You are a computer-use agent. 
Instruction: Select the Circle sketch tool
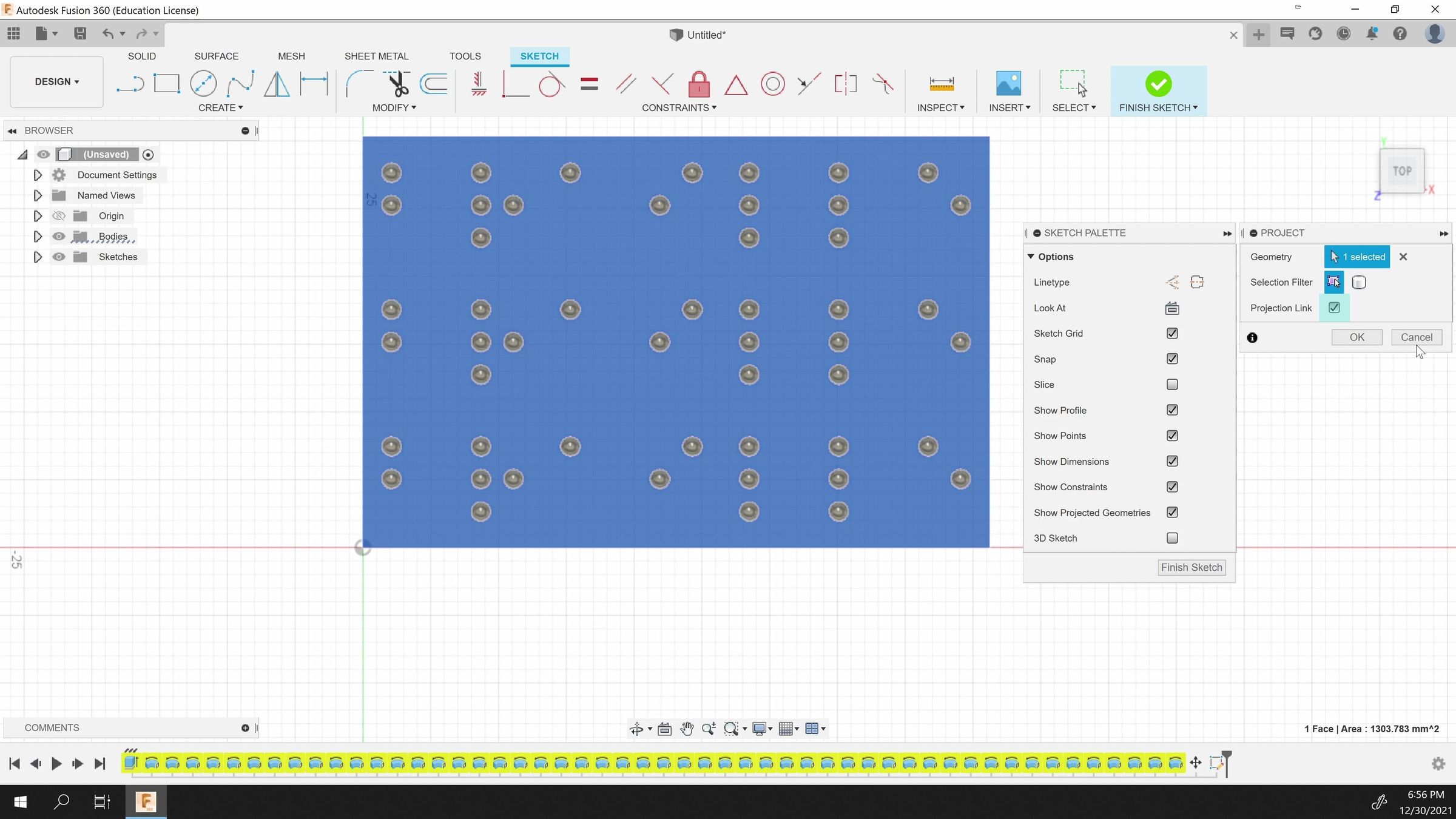(203, 84)
